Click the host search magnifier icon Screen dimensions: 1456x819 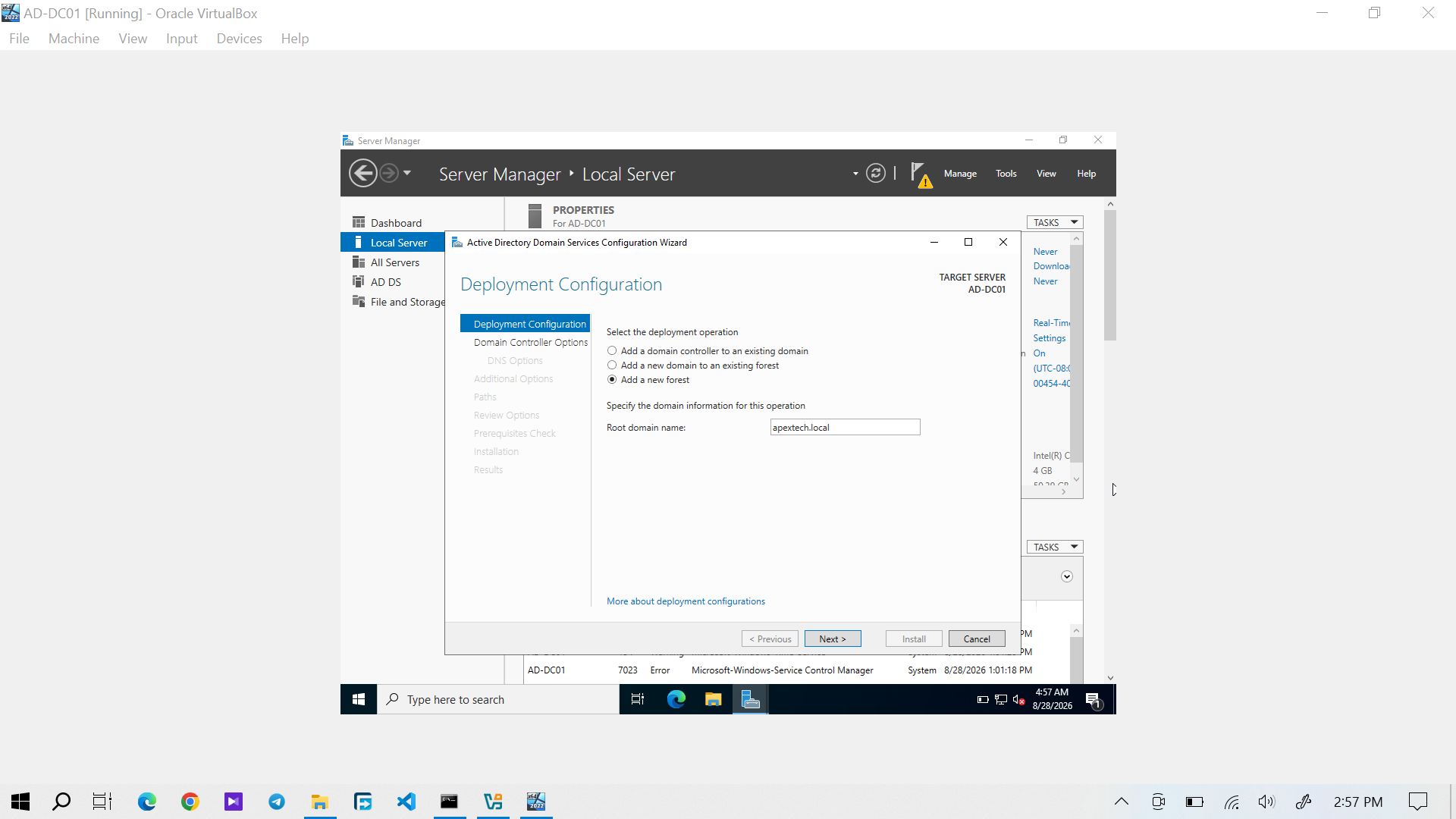(x=61, y=802)
